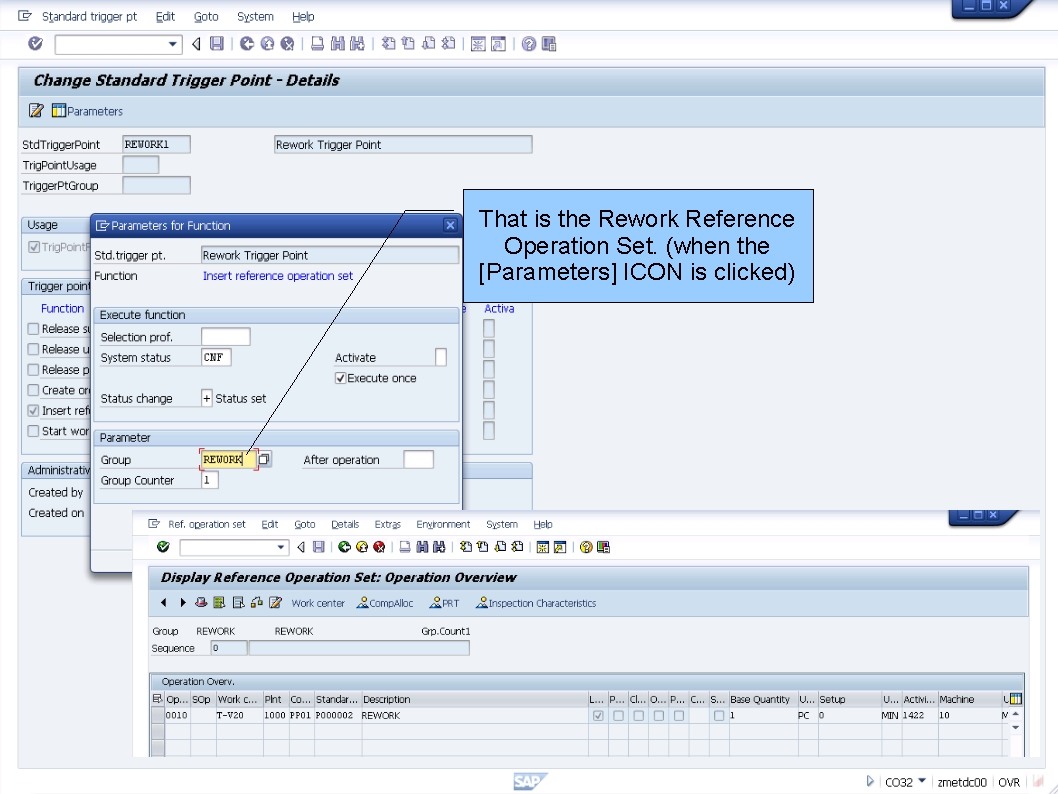This screenshot has height=794, width=1058.
Task: Click the Find binoculars icon in the Ref. operation set window
Action: [422, 547]
